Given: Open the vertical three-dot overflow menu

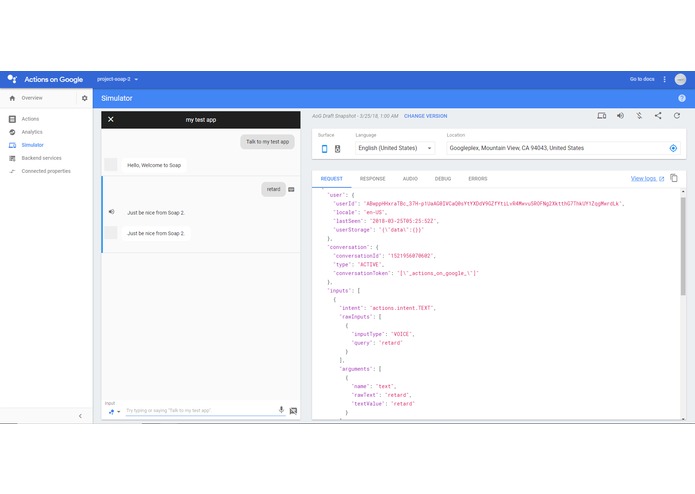Looking at the screenshot, I should 664,79.
